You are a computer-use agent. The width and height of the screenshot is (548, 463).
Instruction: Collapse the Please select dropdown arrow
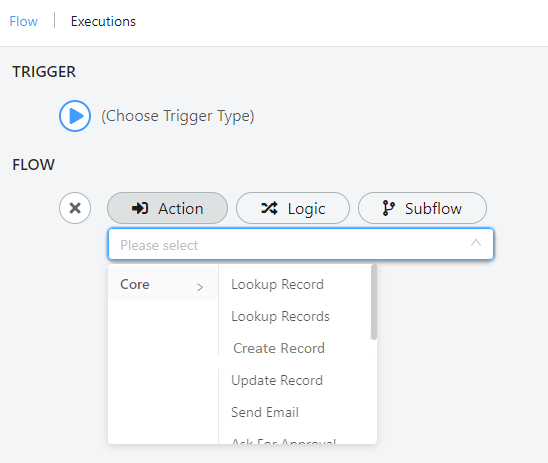[x=476, y=243]
